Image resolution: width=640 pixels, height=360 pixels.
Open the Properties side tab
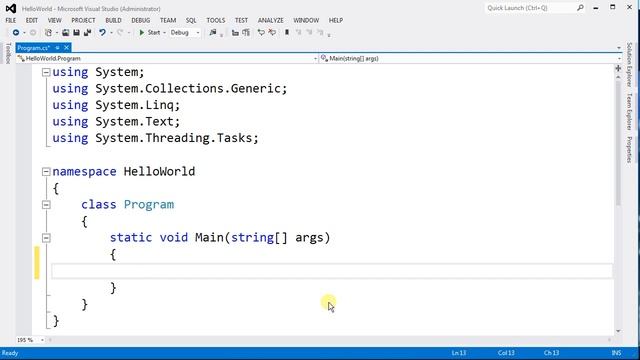click(x=629, y=149)
